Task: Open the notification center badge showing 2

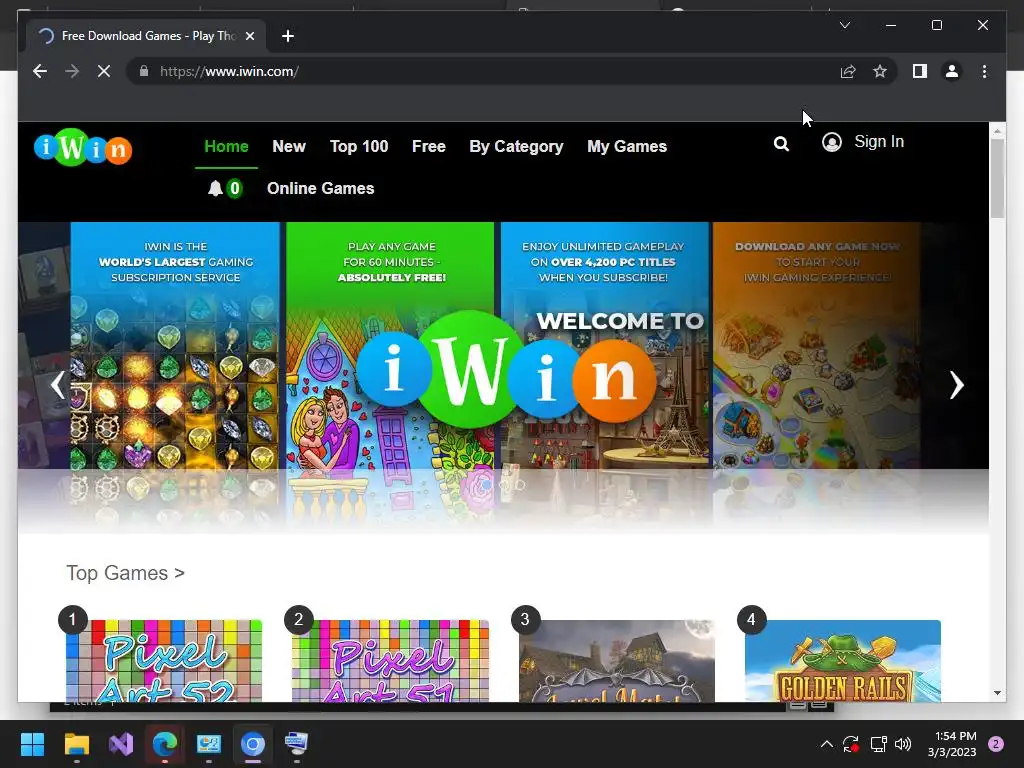Action: 996,744
